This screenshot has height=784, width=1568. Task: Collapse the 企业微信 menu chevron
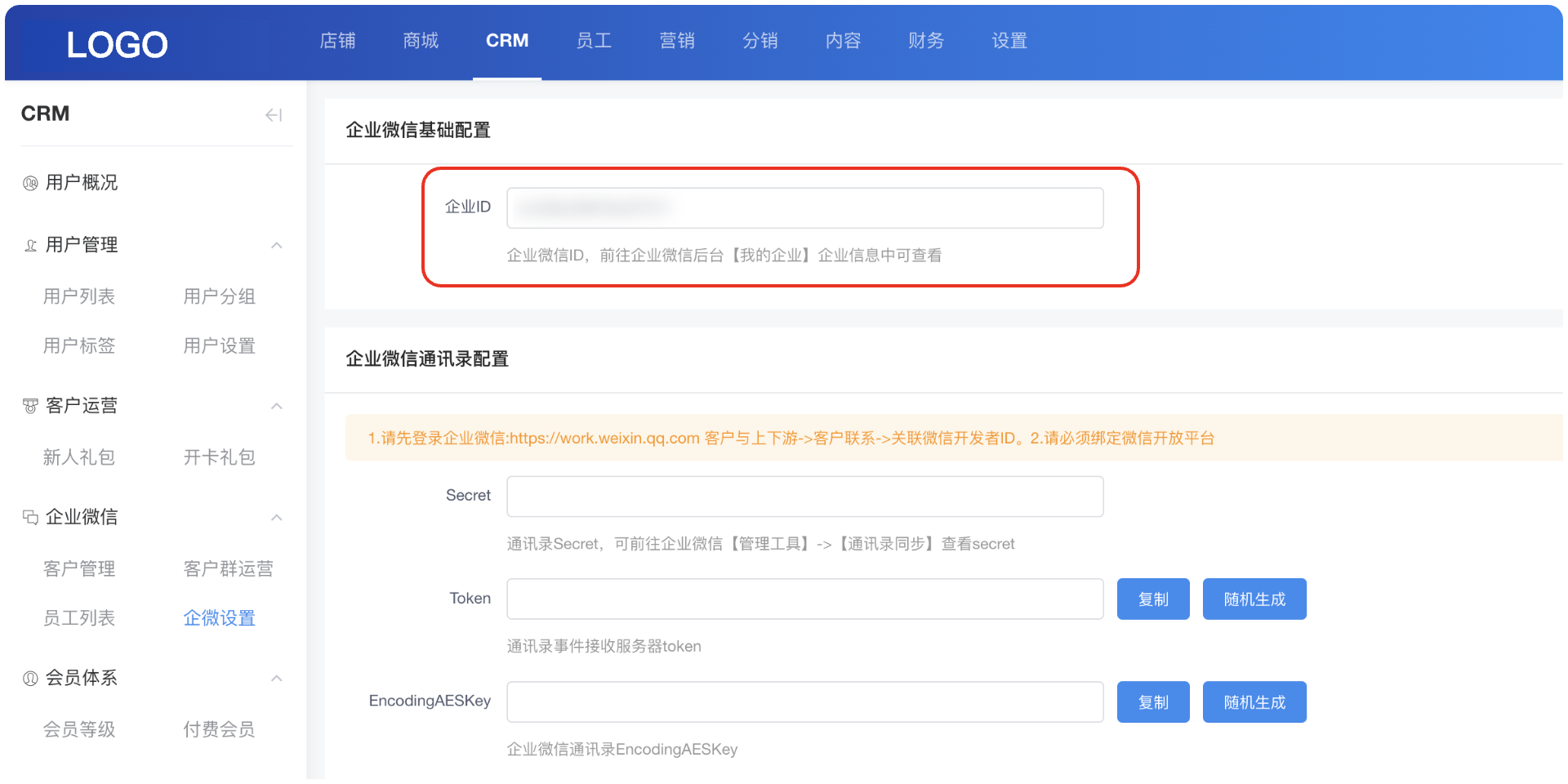pos(277,517)
